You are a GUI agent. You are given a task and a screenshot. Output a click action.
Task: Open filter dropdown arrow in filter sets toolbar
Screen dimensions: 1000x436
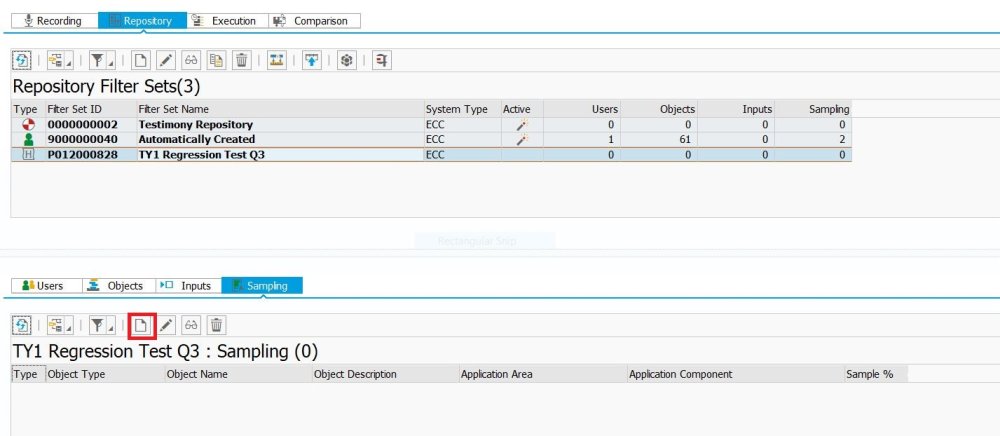tap(111, 62)
